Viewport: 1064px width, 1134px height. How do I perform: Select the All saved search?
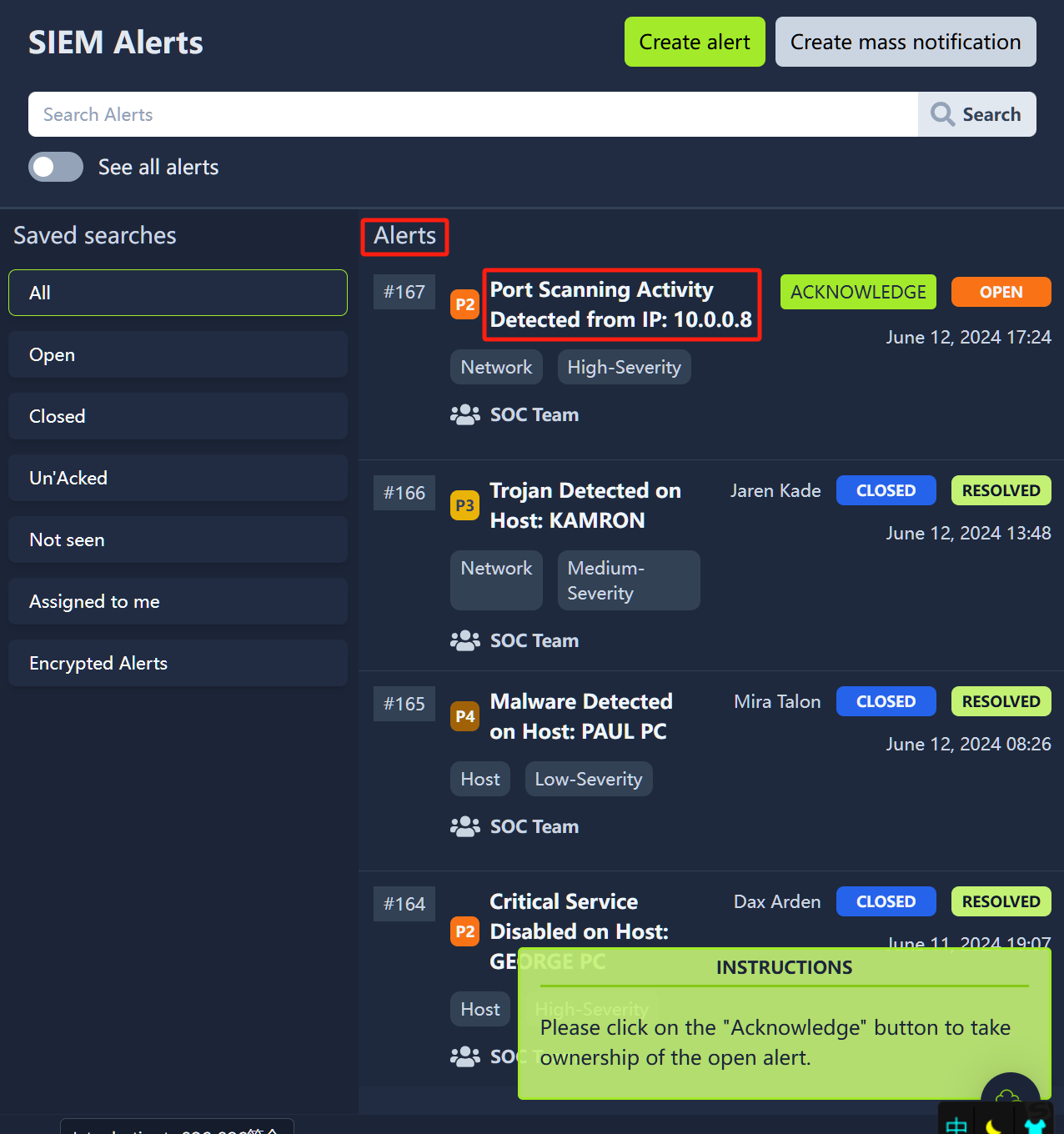pyautogui.click(x=178, y=293)
